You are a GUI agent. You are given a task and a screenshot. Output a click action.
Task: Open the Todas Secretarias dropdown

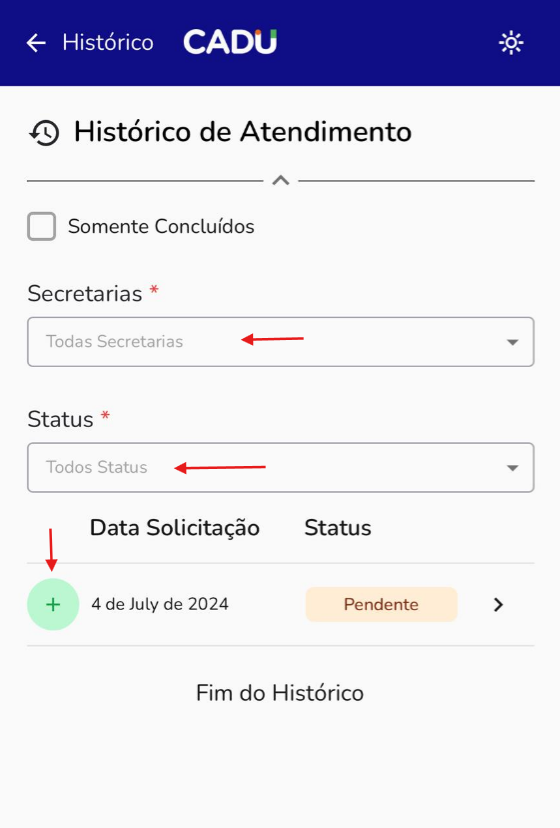point(281,342)
